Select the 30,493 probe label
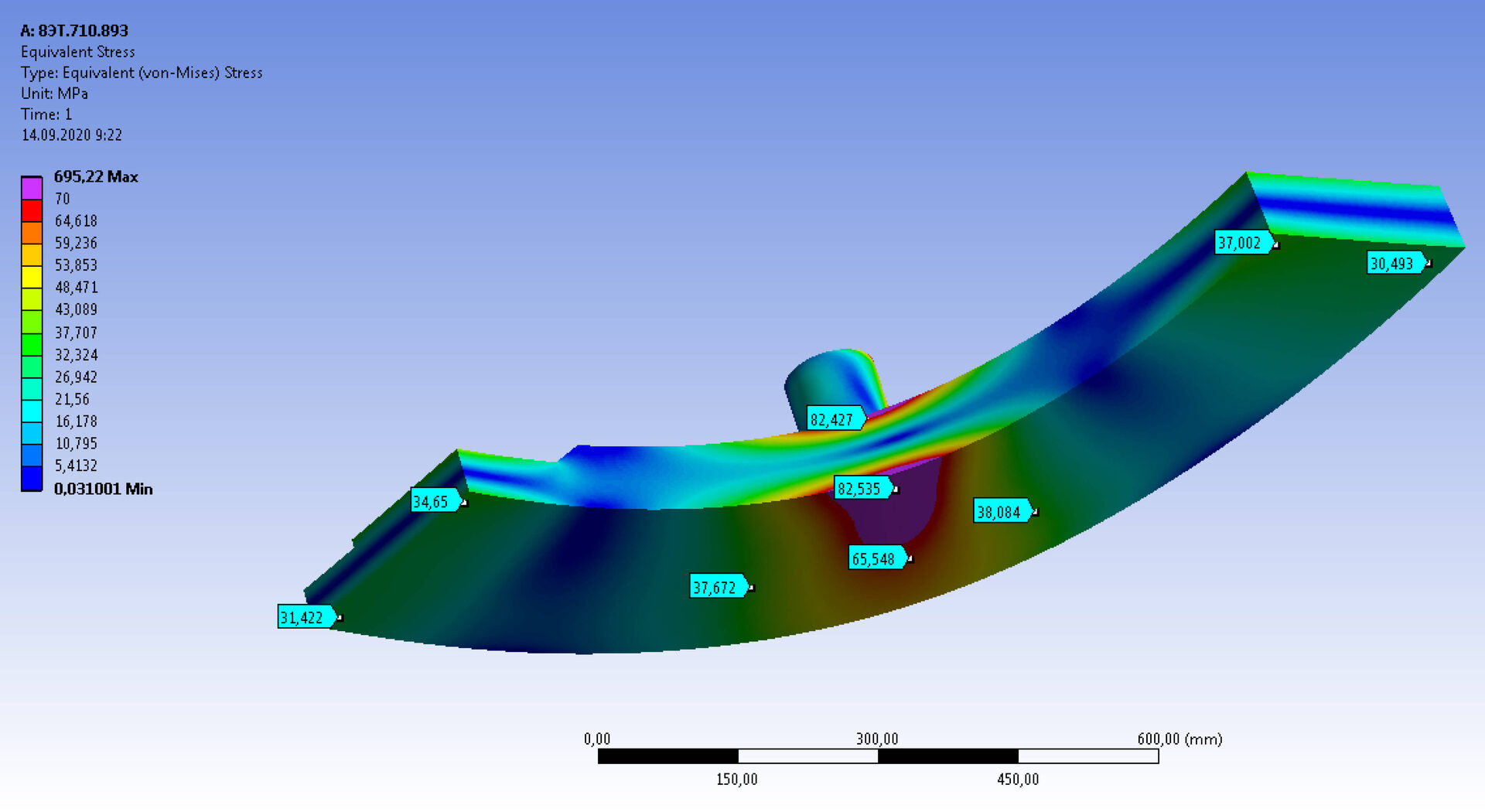The image size is (1485, 812). [x=1398, y=264]
